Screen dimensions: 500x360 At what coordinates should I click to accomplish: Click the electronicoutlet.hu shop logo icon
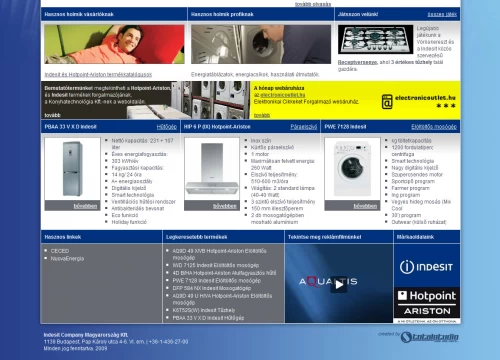(x=387, y=102)
